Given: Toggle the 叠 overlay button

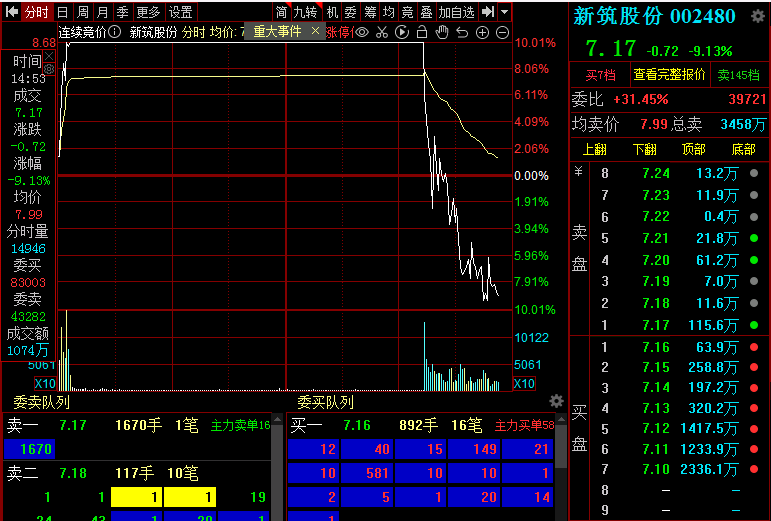Looking at the screenshot, I should pyautogui.click(x=426, y=11).
